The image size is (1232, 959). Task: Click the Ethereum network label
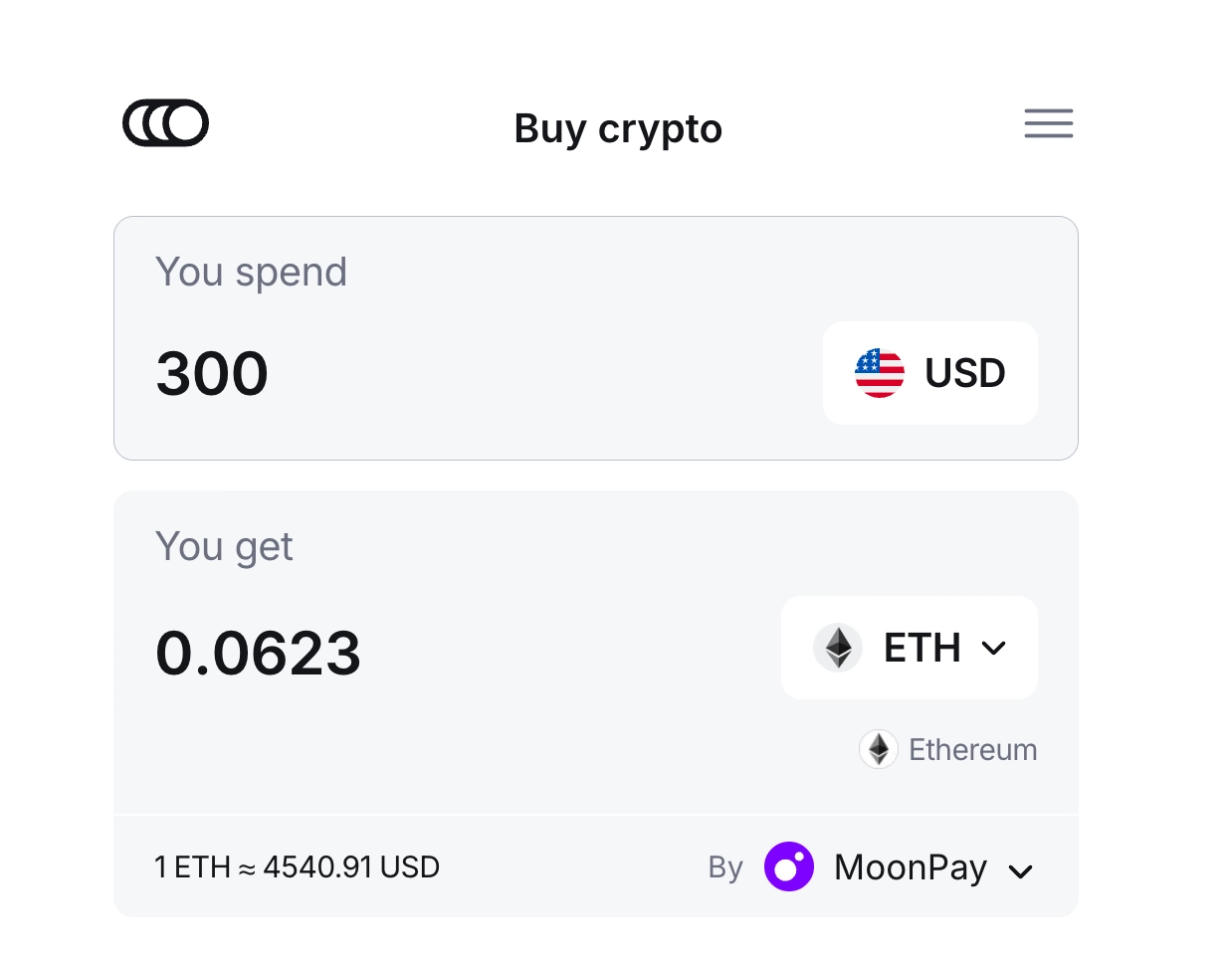(972, 749)
